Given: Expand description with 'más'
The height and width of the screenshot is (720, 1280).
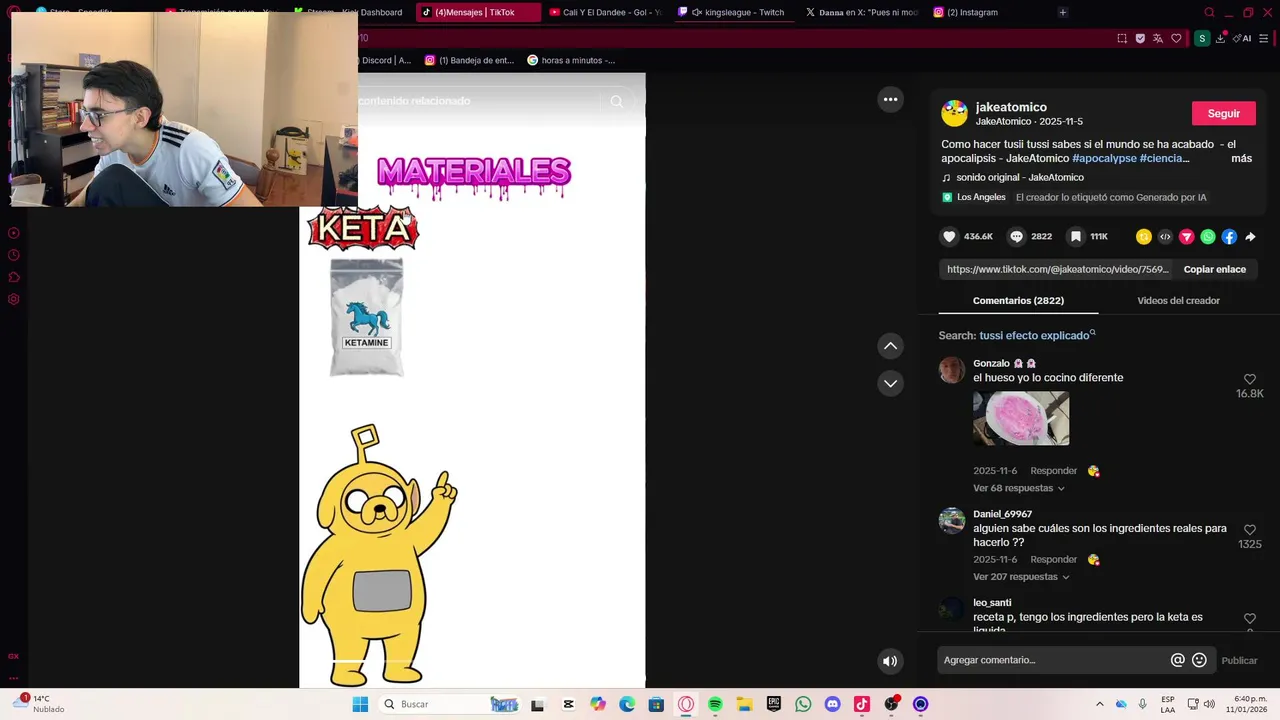Looking at the screenshot, I should pyautogui.click(x=1241, y=158).
